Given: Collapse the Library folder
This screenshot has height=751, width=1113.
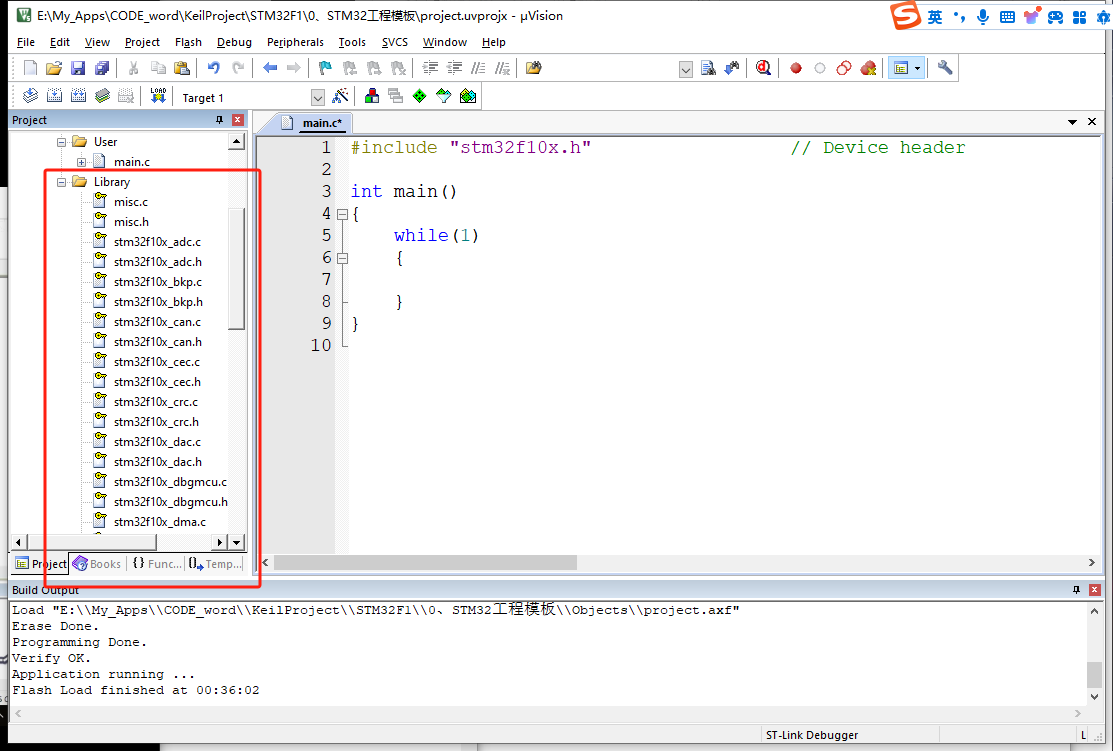Looking at the screenshot, I should (62, 182).
